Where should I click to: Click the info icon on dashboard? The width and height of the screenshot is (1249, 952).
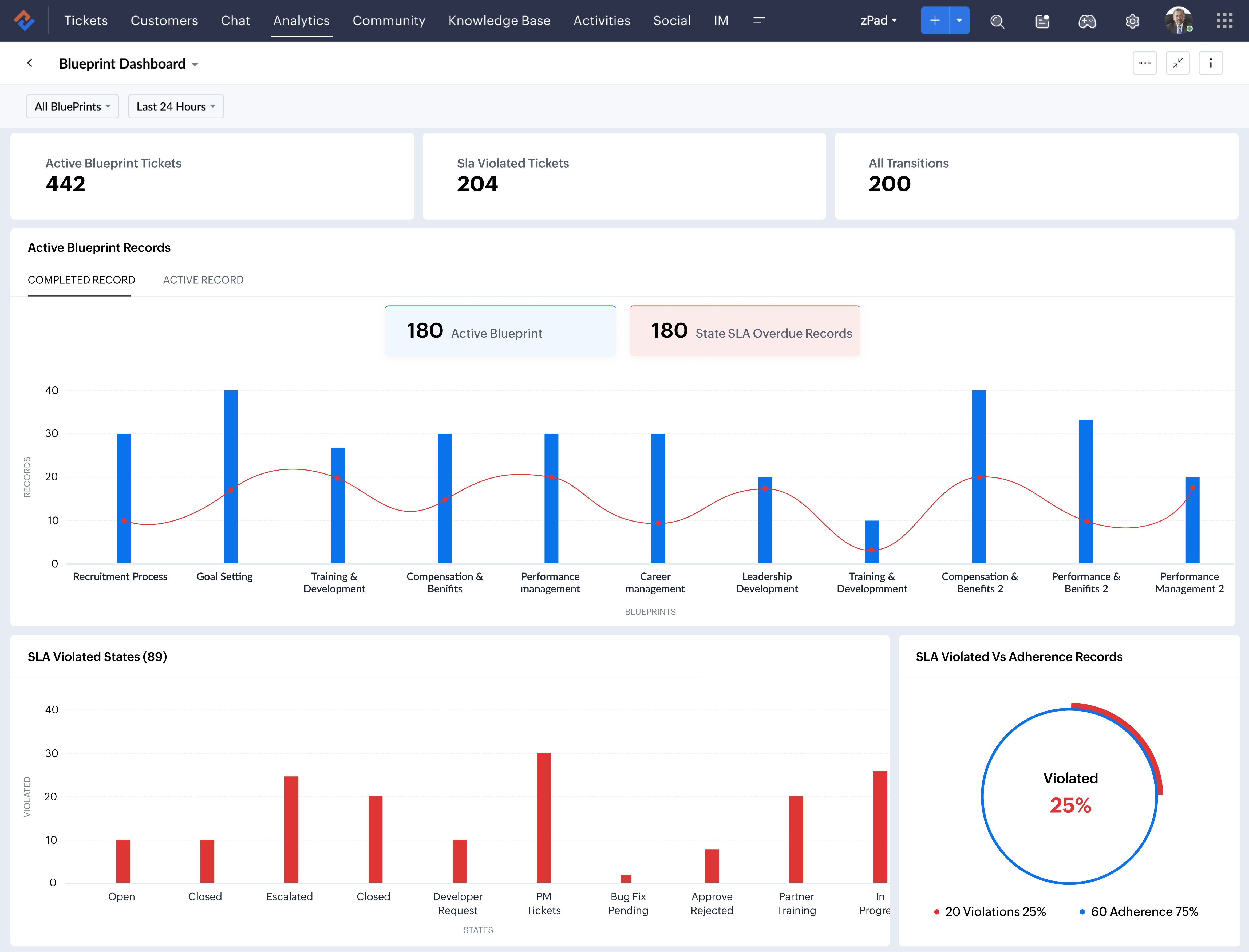(1211, 63)
